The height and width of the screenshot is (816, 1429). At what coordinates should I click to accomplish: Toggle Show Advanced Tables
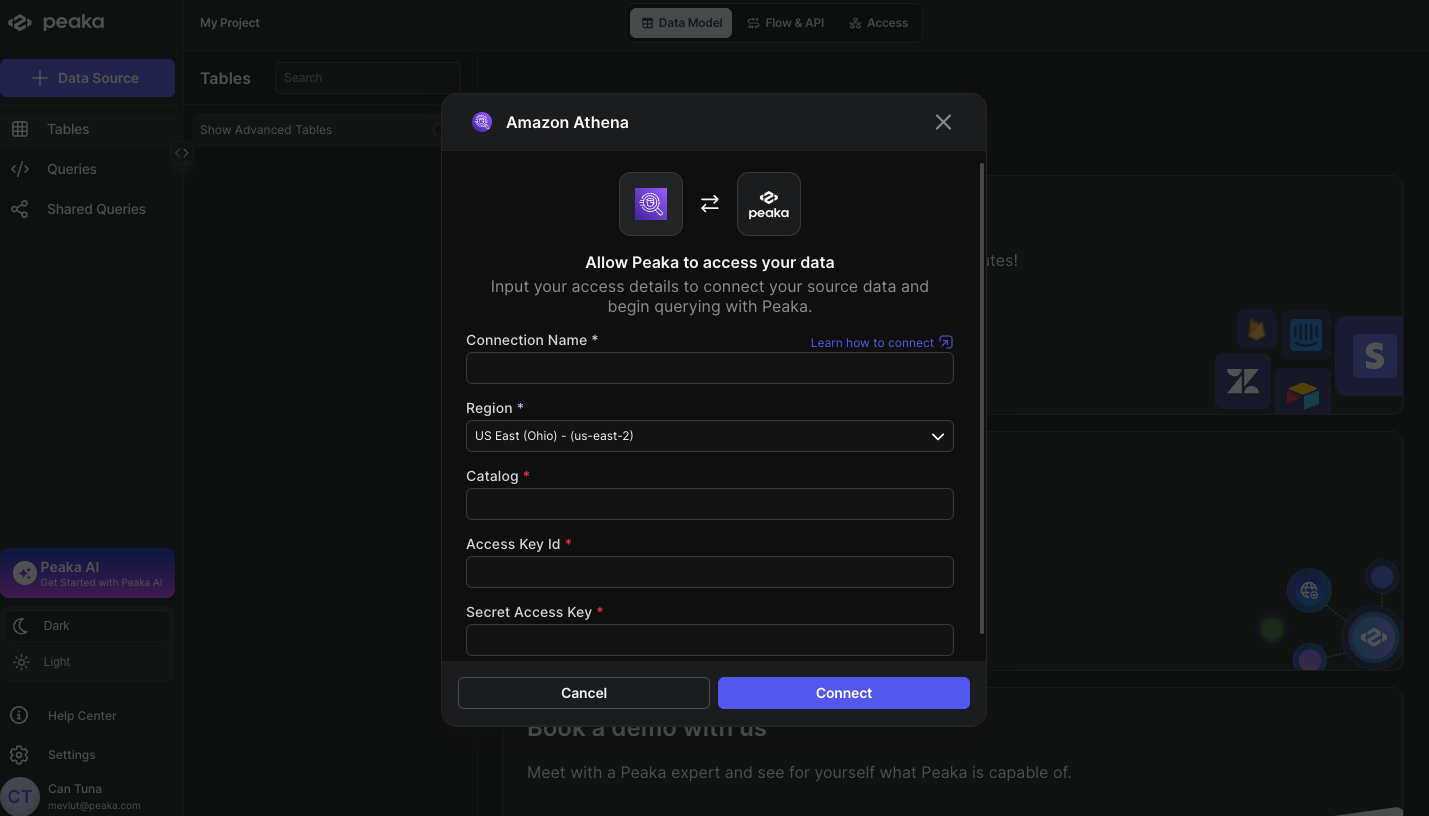click(x=436, y=130)
